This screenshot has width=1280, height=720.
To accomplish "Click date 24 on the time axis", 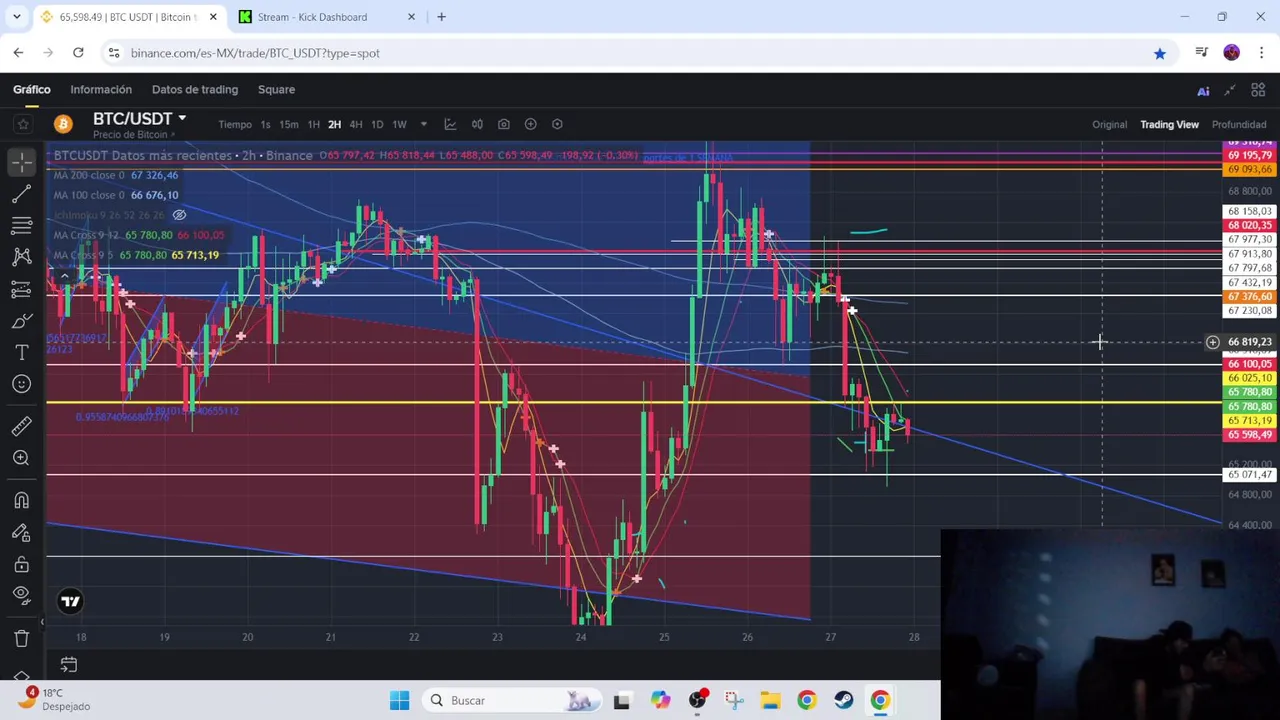I will [x=581, y=637].
